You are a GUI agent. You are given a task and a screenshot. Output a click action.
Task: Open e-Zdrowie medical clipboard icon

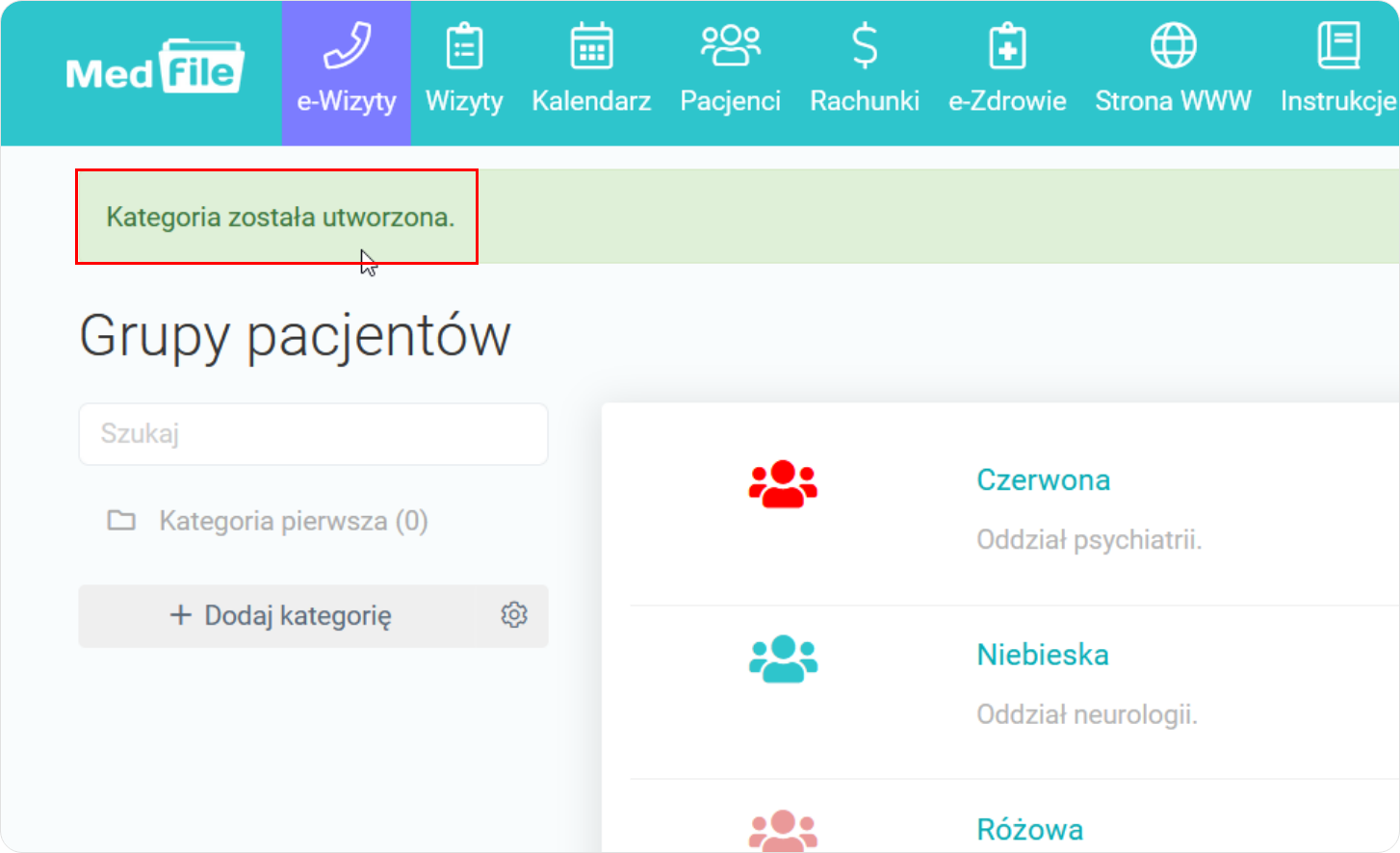(x=1007, y=46)
